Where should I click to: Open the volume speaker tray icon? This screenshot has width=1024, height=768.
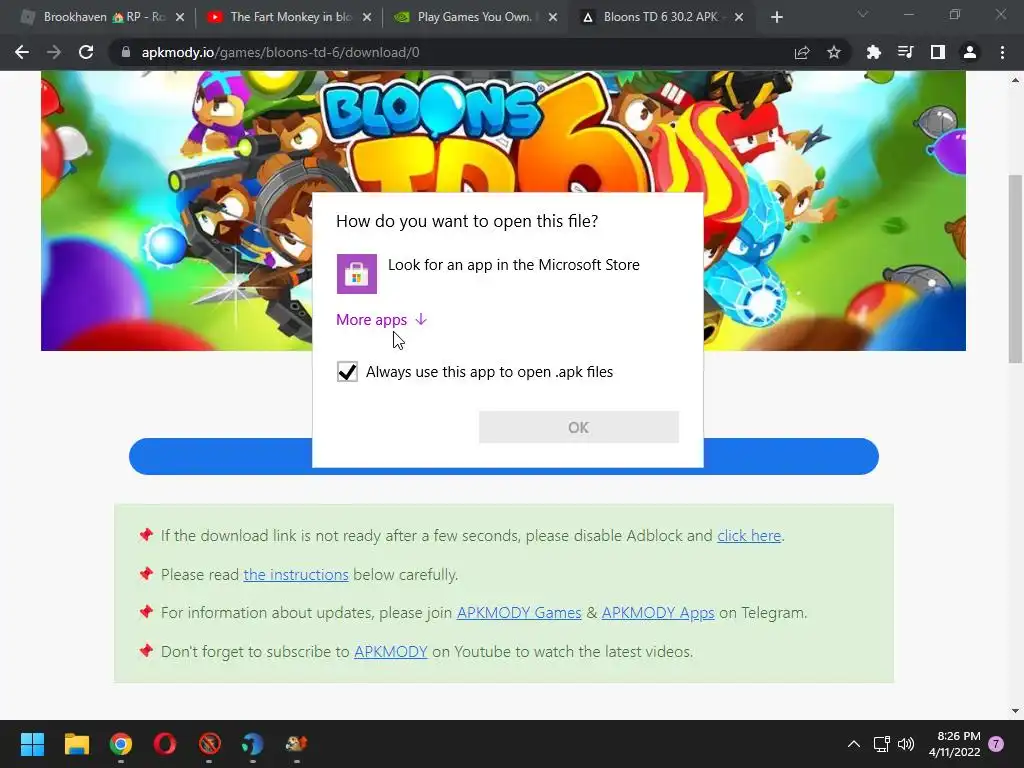point(906,744)
